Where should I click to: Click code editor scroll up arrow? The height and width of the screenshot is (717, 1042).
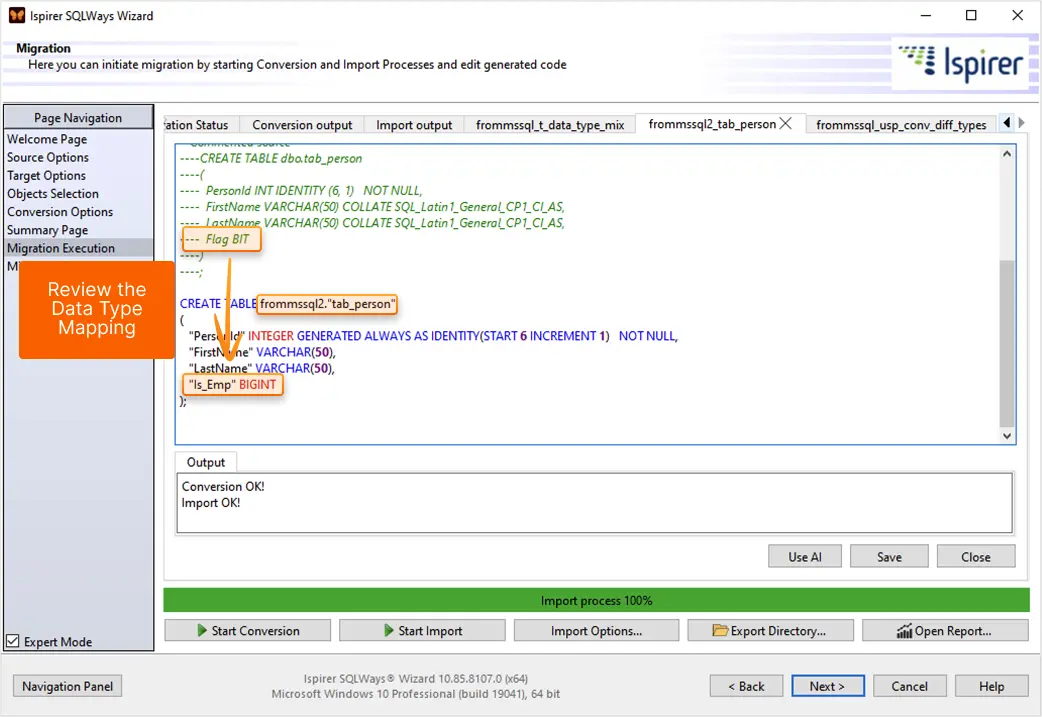click(1007, 154)
